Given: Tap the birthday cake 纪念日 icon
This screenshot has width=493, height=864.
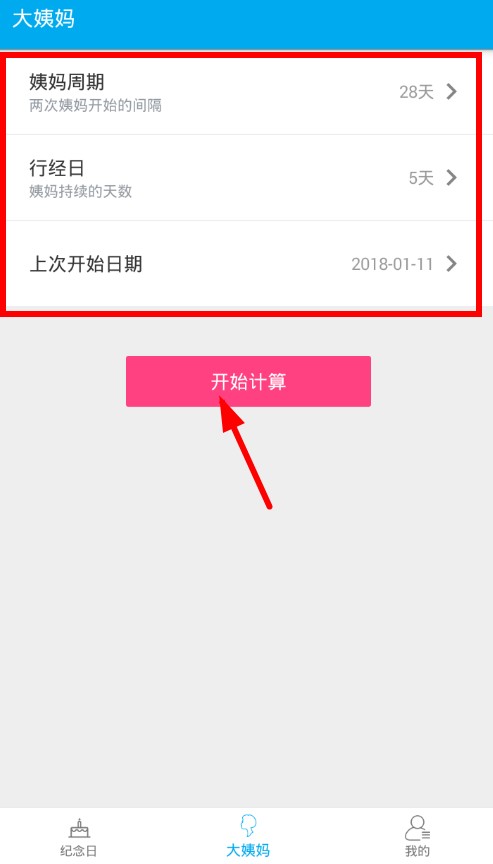Looking at the screenshot, I should (x=79, y=828).
